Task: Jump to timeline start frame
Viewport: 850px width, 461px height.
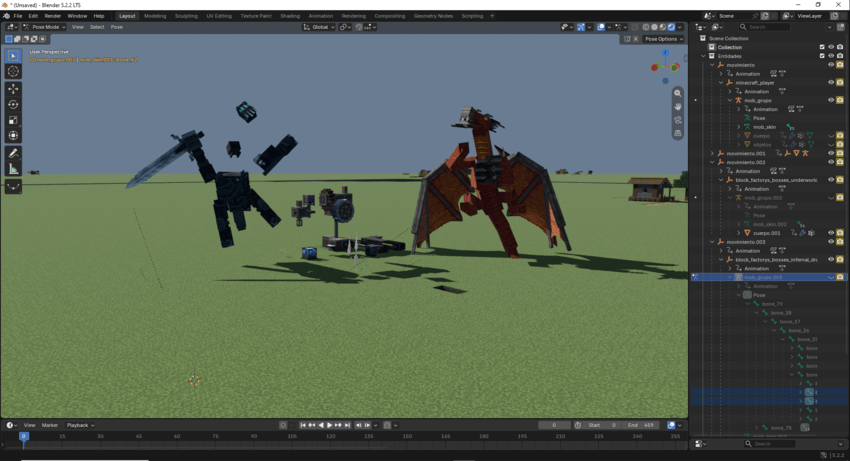Action: (303, 425)
